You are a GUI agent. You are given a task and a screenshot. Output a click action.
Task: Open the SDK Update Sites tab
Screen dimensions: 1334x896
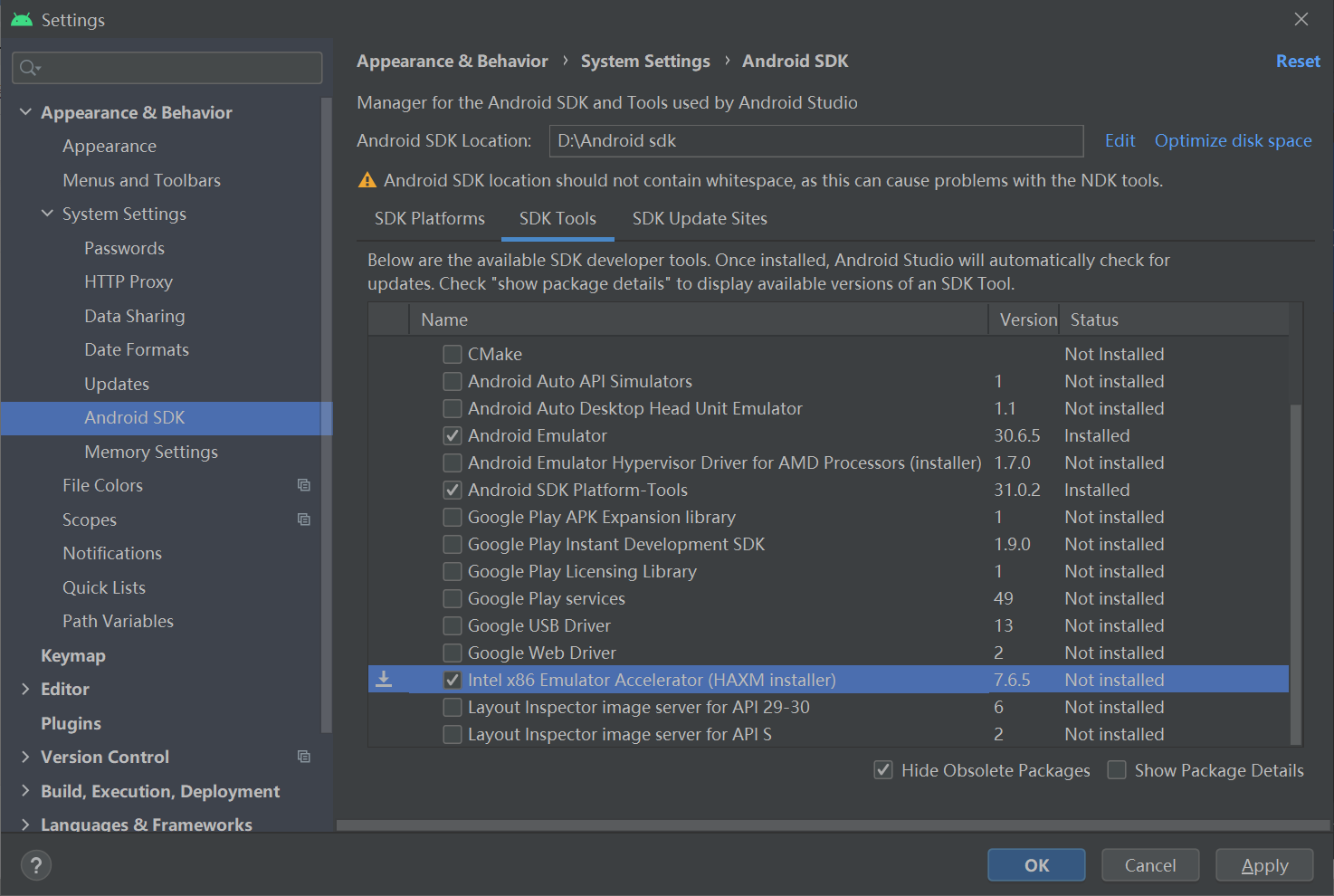click(700, 218)
